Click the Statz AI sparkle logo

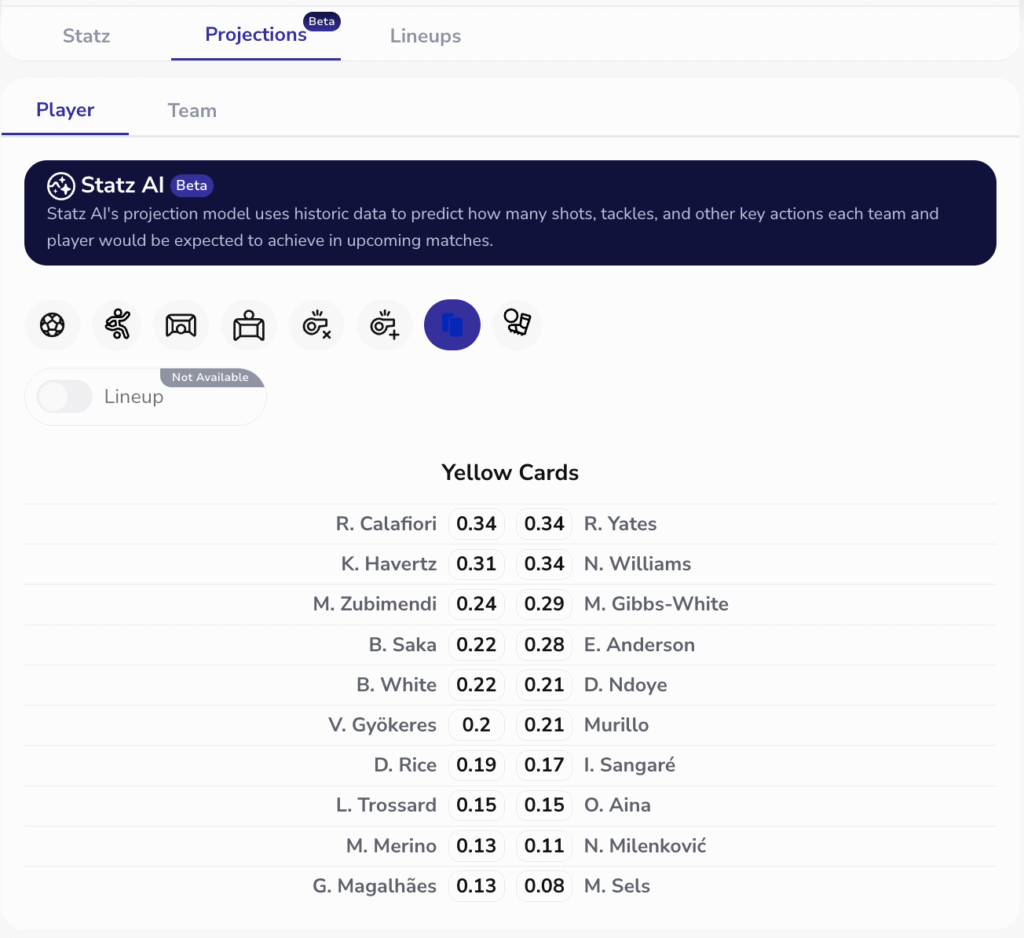(60, 186)
